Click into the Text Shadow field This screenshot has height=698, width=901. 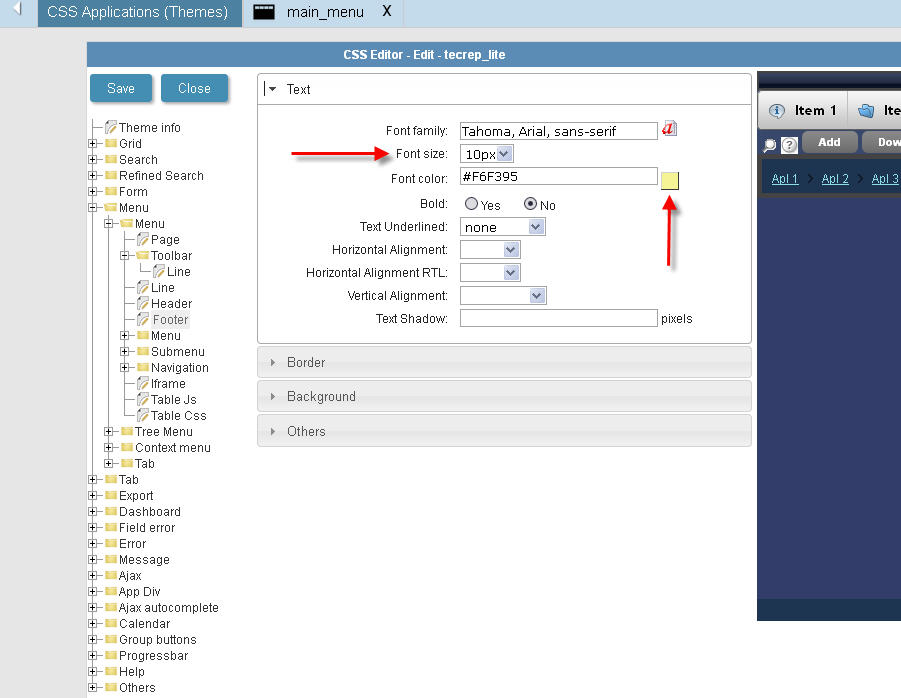pyautogui.click(x=559, y=318)
